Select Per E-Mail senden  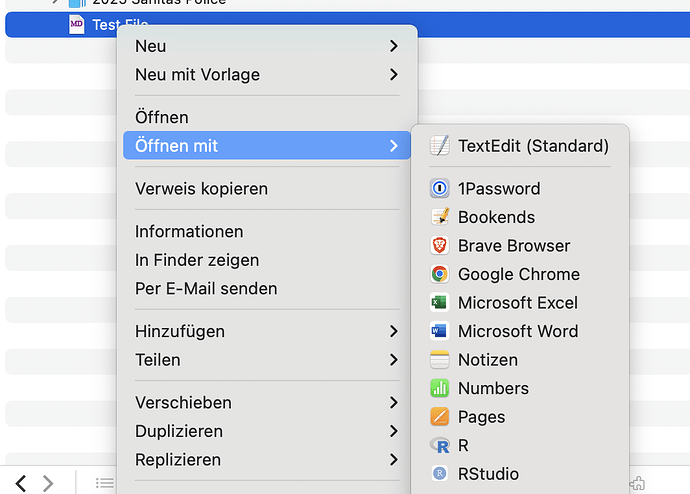(206, 288)
